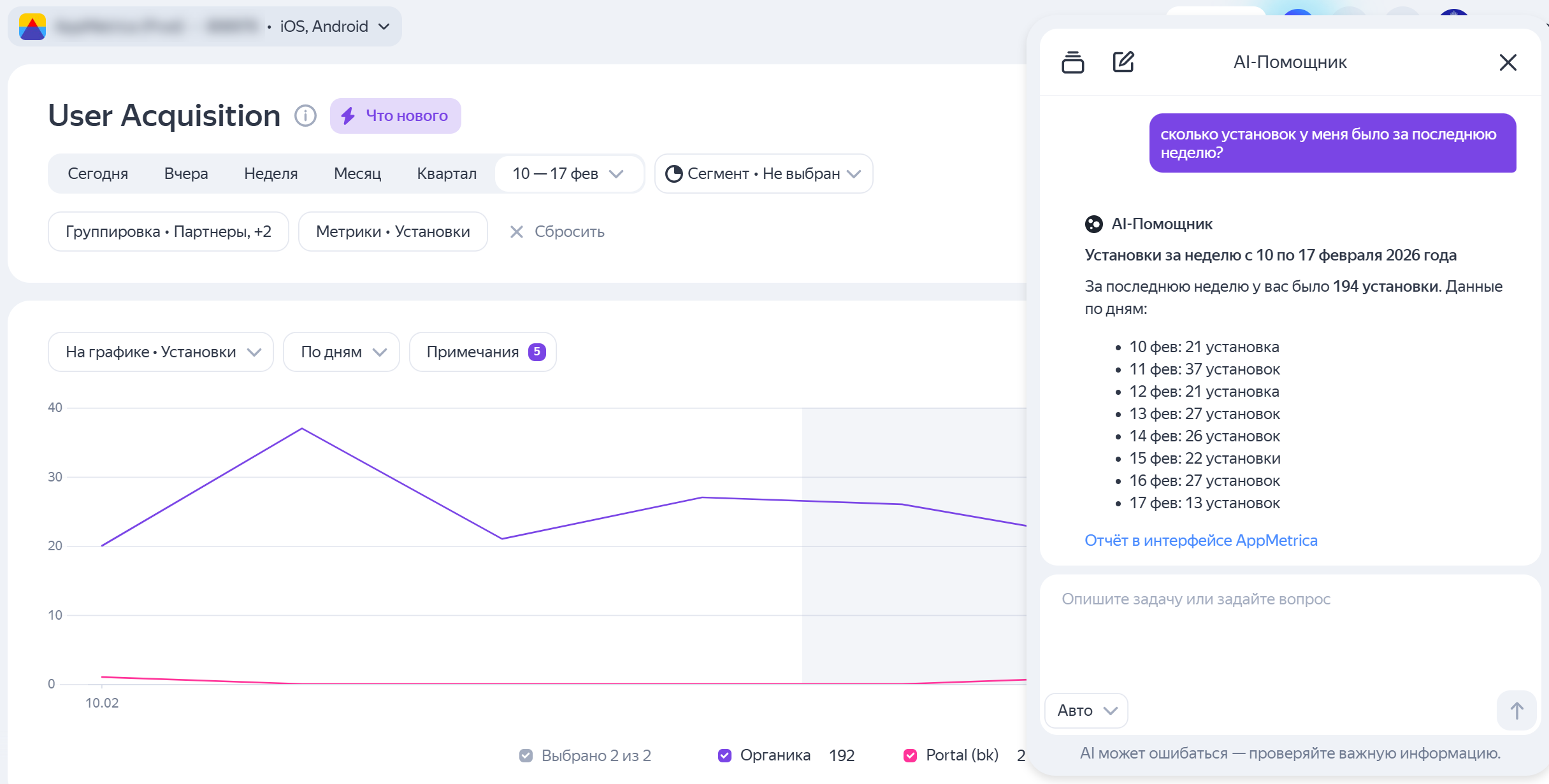Expand the На графике Установки dropdown
The image size is (1549, 784).
pyautogui.click(x=161, y=352)
